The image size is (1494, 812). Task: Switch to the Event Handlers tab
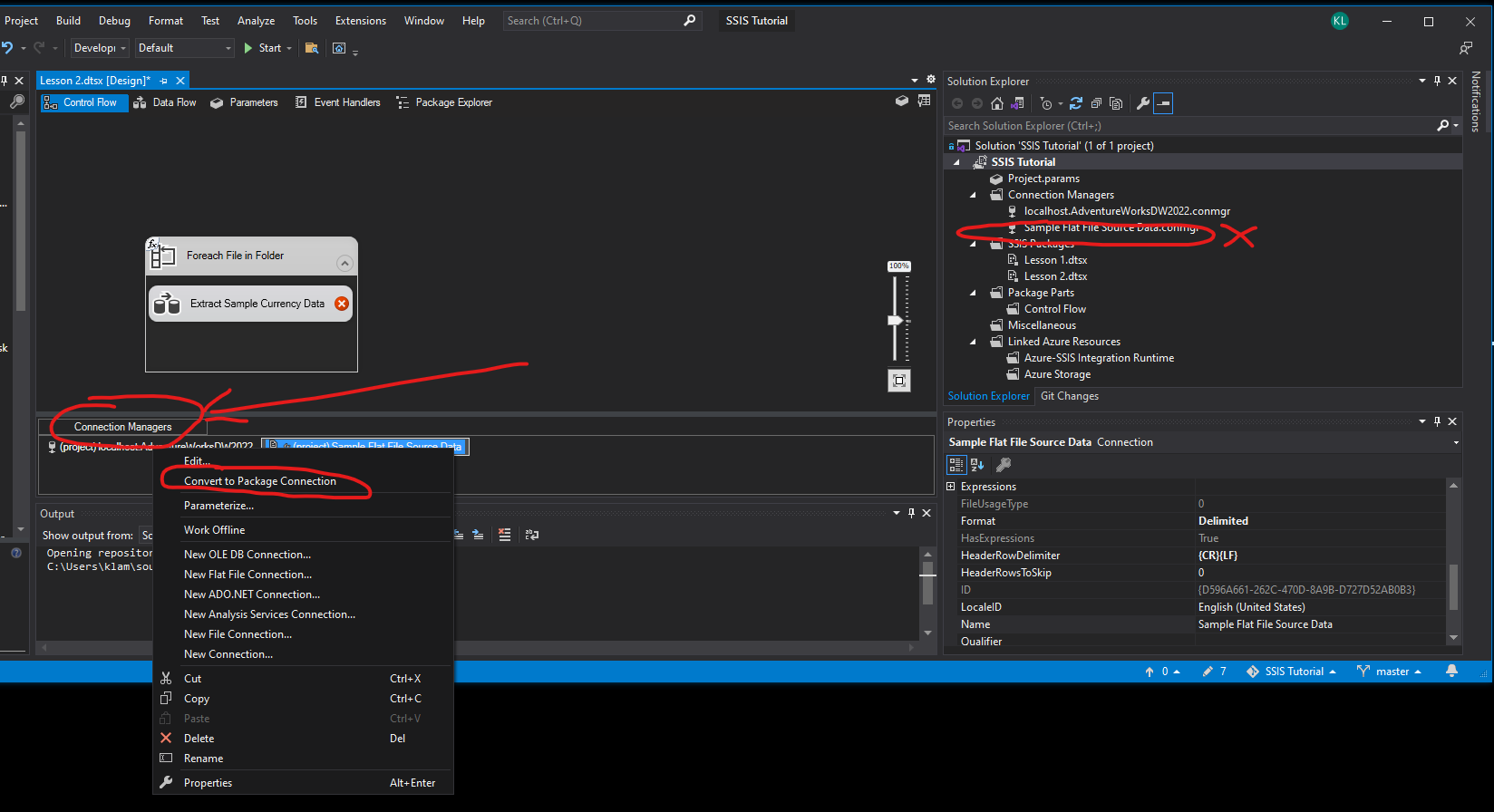coord(337,102)
